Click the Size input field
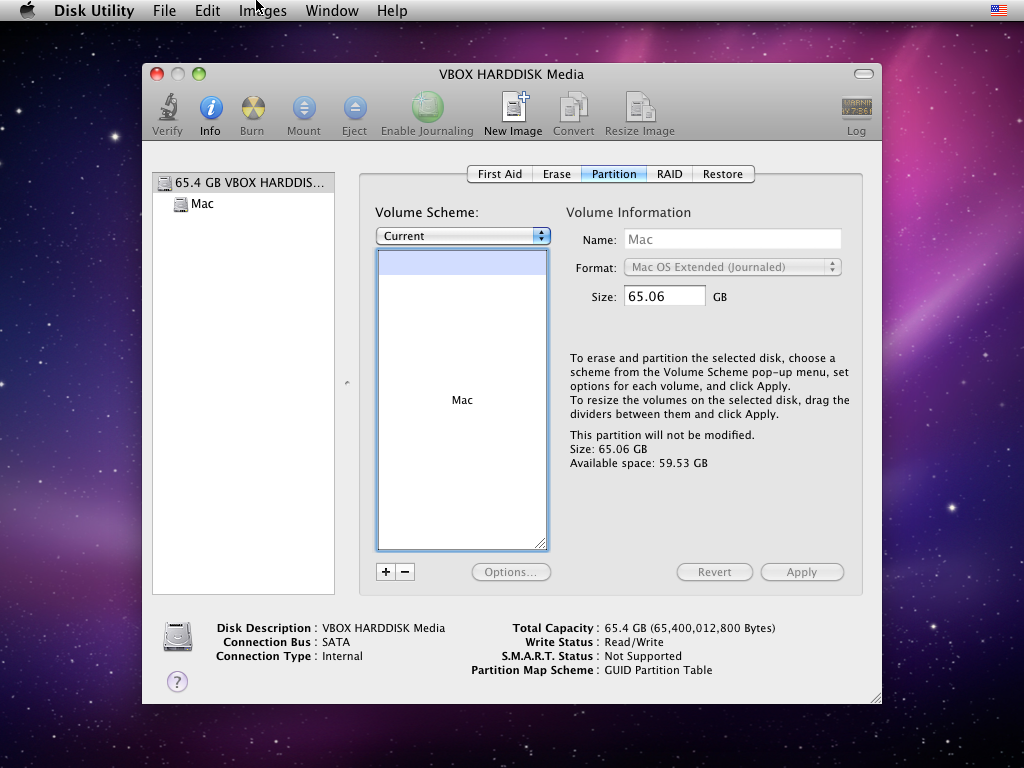 tap(664, 297)
